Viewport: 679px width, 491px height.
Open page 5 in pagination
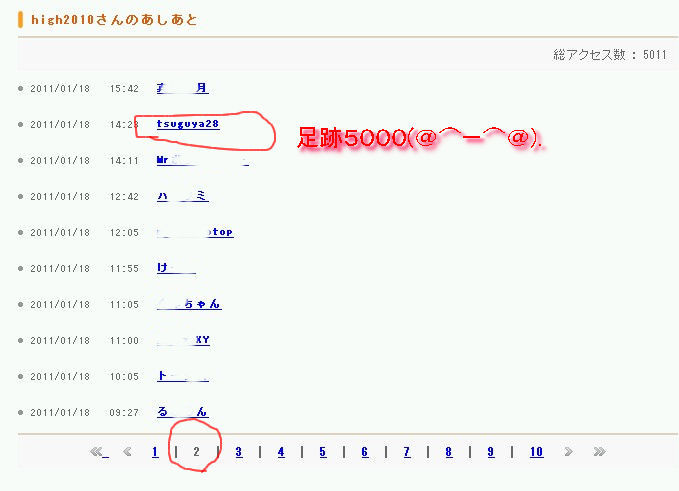pos(323,452)
